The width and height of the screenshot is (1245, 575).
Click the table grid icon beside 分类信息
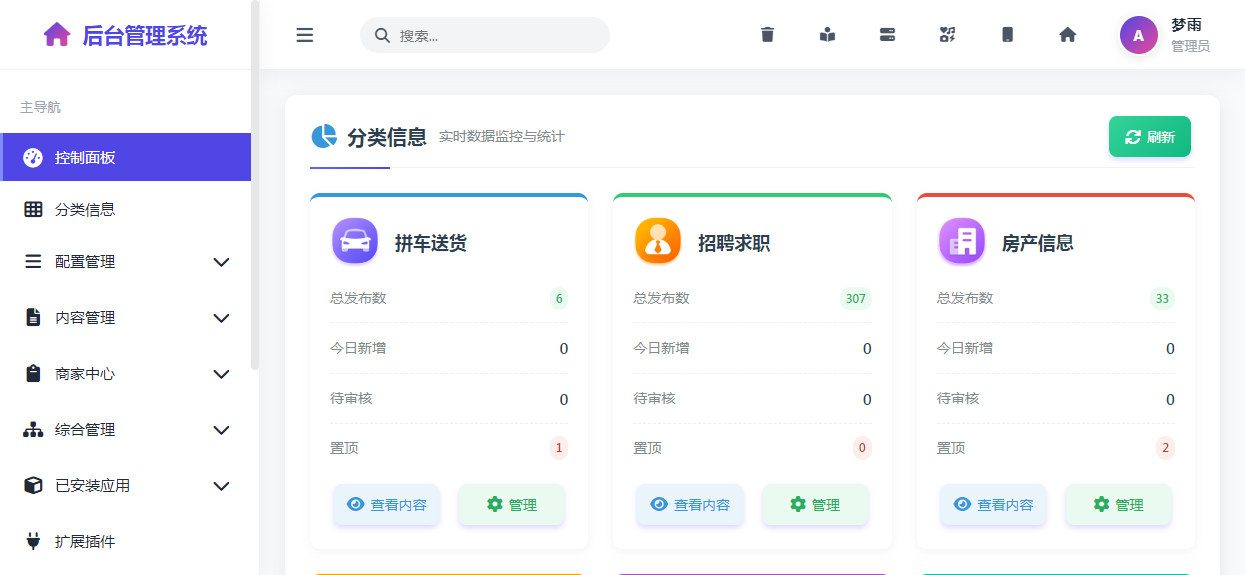33,209
